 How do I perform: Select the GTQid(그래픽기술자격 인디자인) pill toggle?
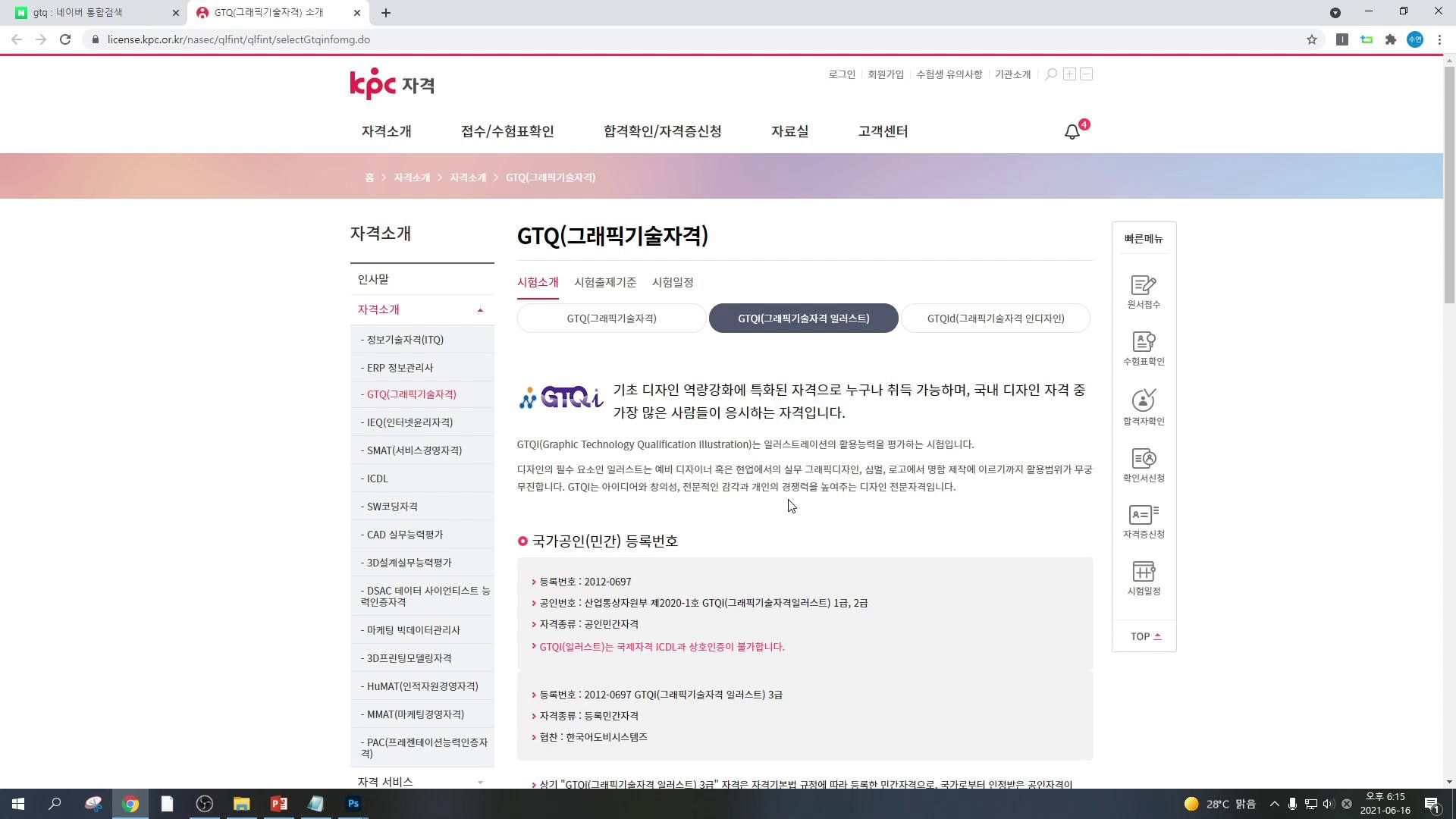pyautogui.click(x=995, y=318)
